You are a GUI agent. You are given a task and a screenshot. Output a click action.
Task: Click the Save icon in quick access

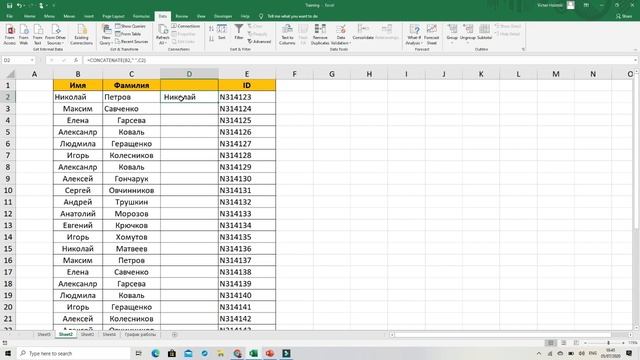(9, 5)
